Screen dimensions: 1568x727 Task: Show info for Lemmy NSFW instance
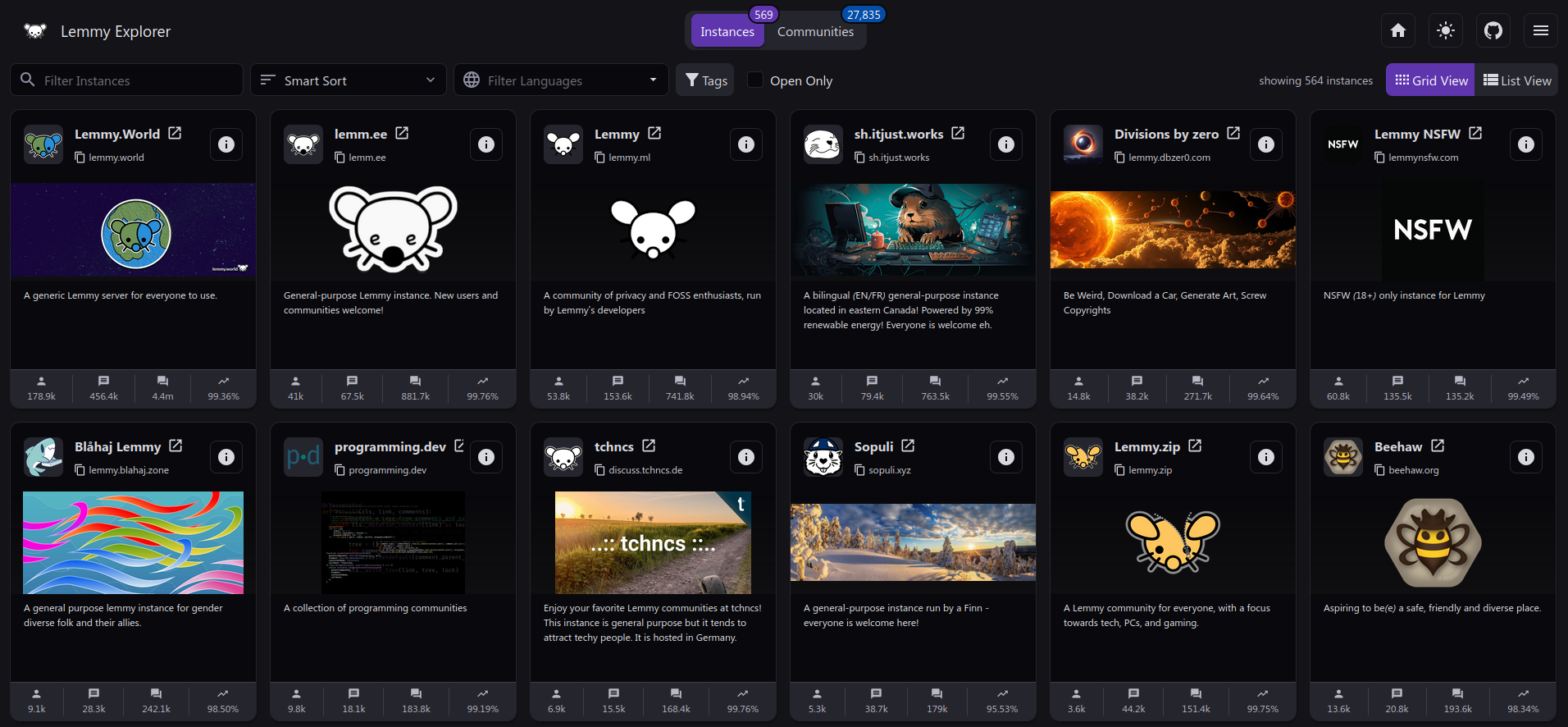(x=1526, y=144)
